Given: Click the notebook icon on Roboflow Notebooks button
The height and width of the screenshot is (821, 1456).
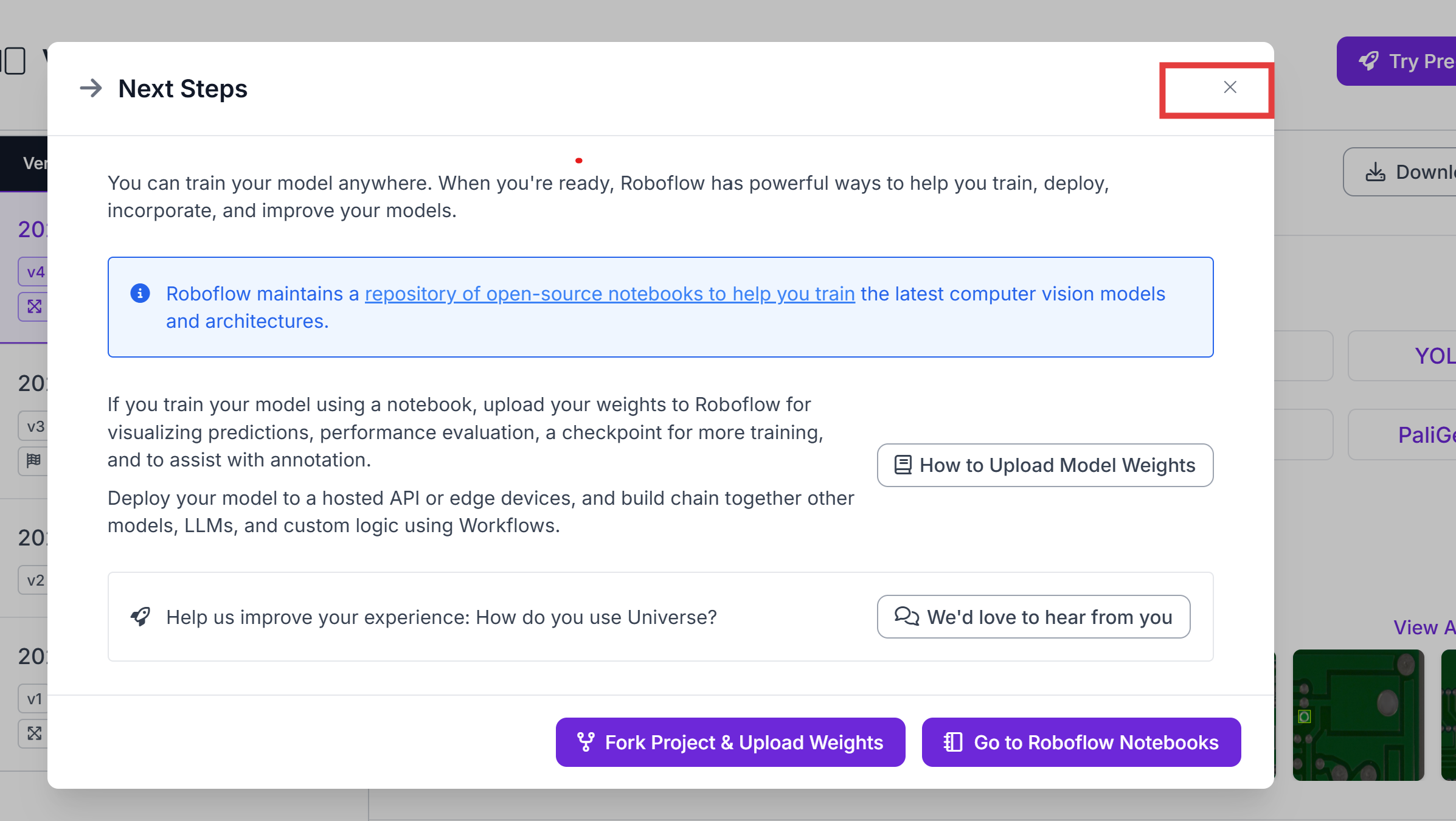Looking at the screenshot, I should point(952,742).
